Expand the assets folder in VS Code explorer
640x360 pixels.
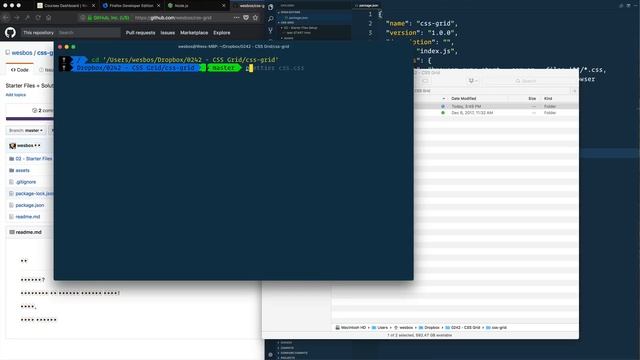point(288,38)
